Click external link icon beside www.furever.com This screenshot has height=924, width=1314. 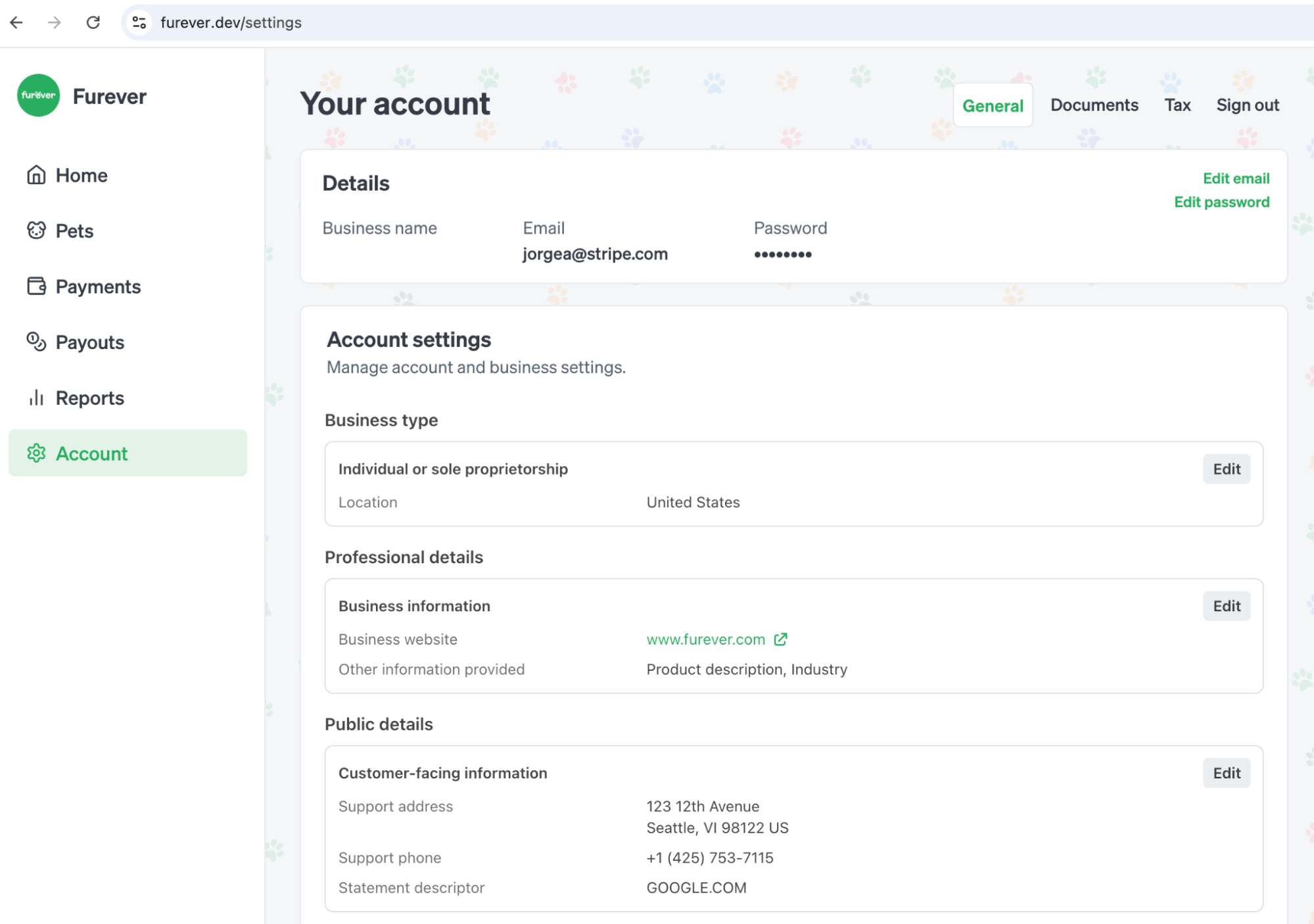780,639
